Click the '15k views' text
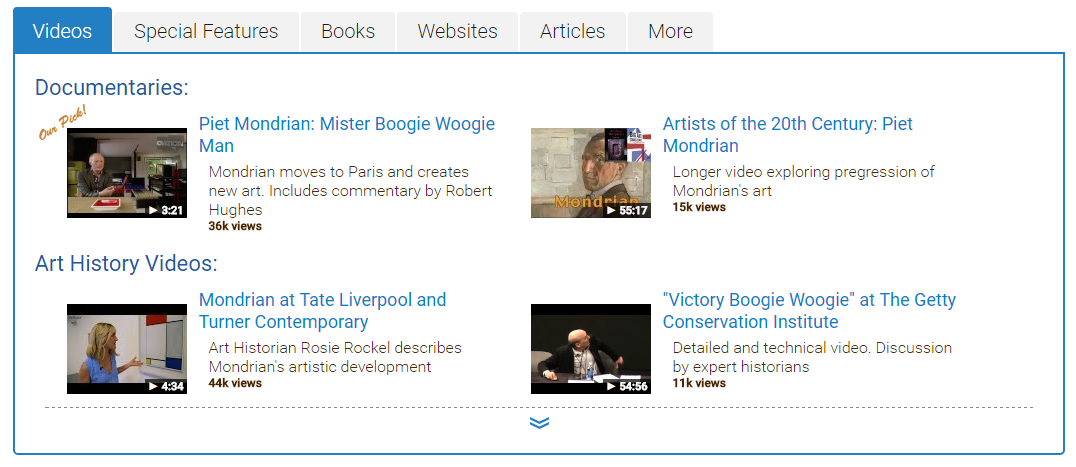The height and width of the screenshot is (467, 1076). click(699, 207)
